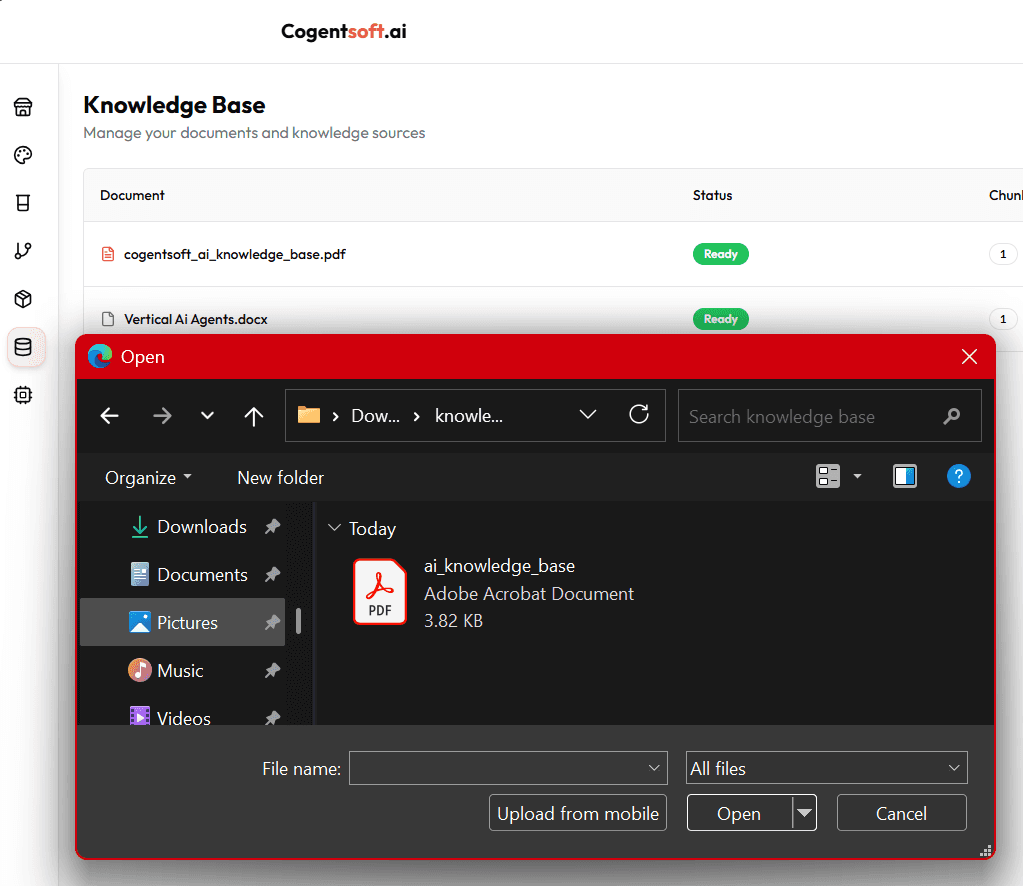Click knowle... breadcrumb in address bar
This screenshot has width=1023, height=886.
pyautogui.click(x=469, y=416)
